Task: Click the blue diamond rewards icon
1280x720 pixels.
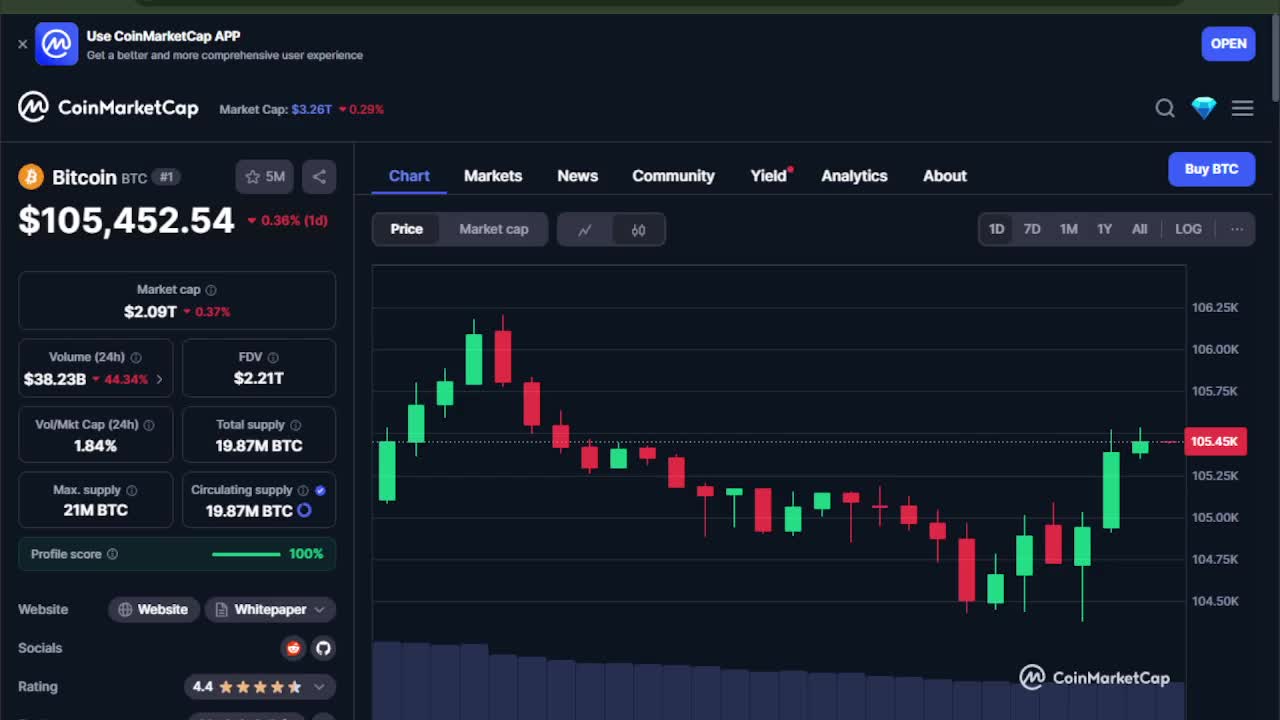Action: pyautogui.click(x=1204, y=108)
